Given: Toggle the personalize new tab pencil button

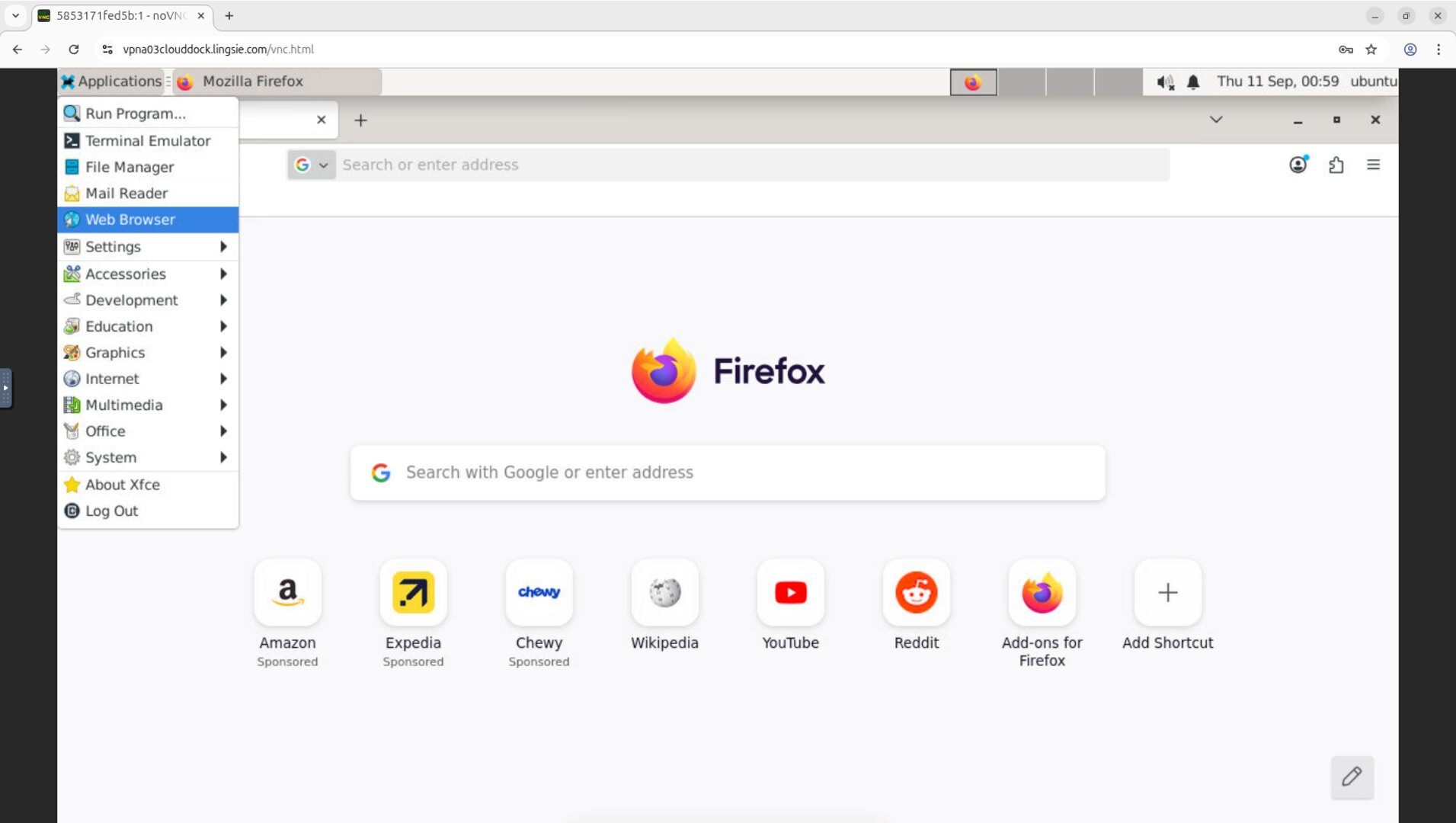Looking at the screenshot, I should coord(1352,777).
